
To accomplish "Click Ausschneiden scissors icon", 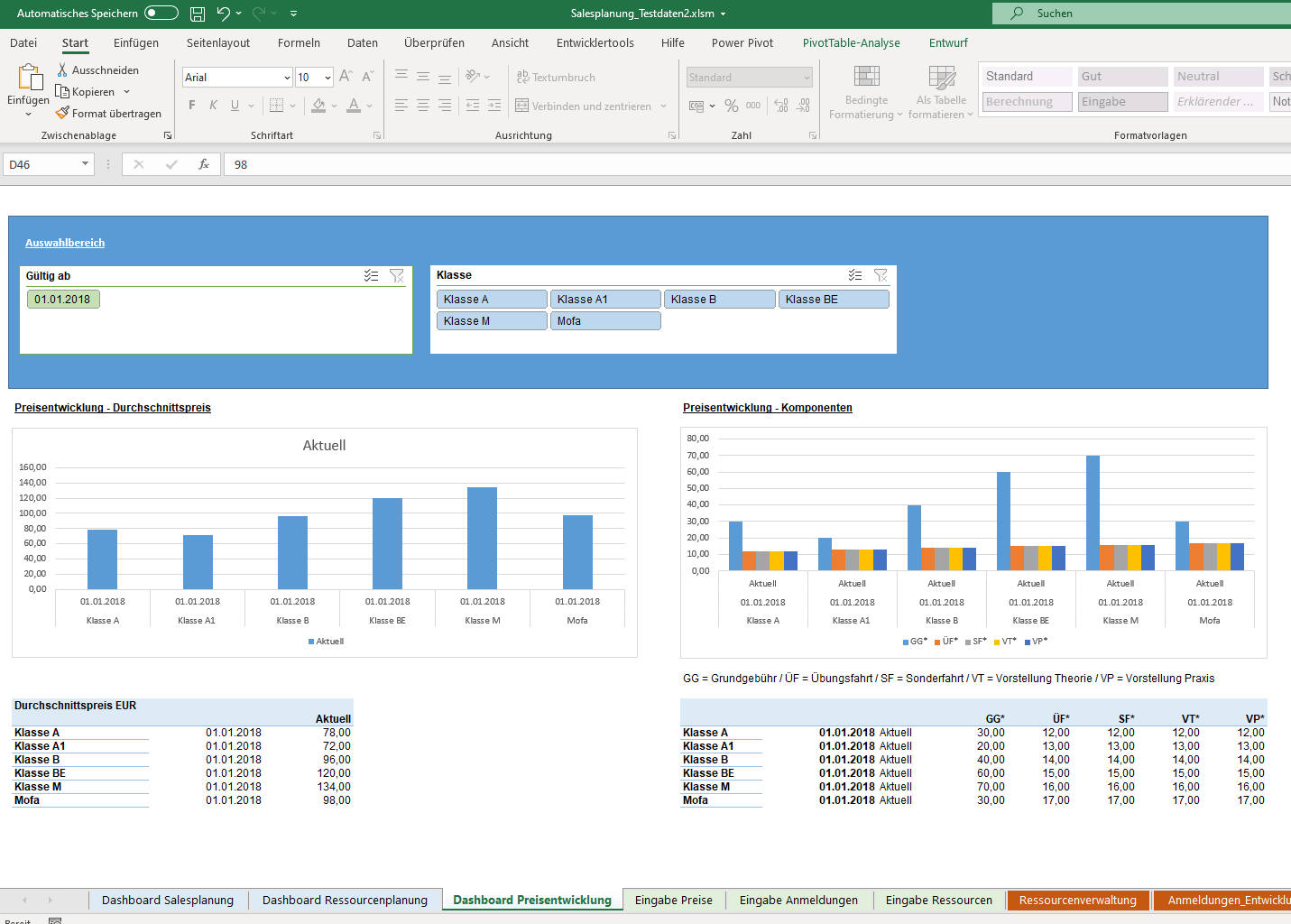I will [x=62, y=69].
